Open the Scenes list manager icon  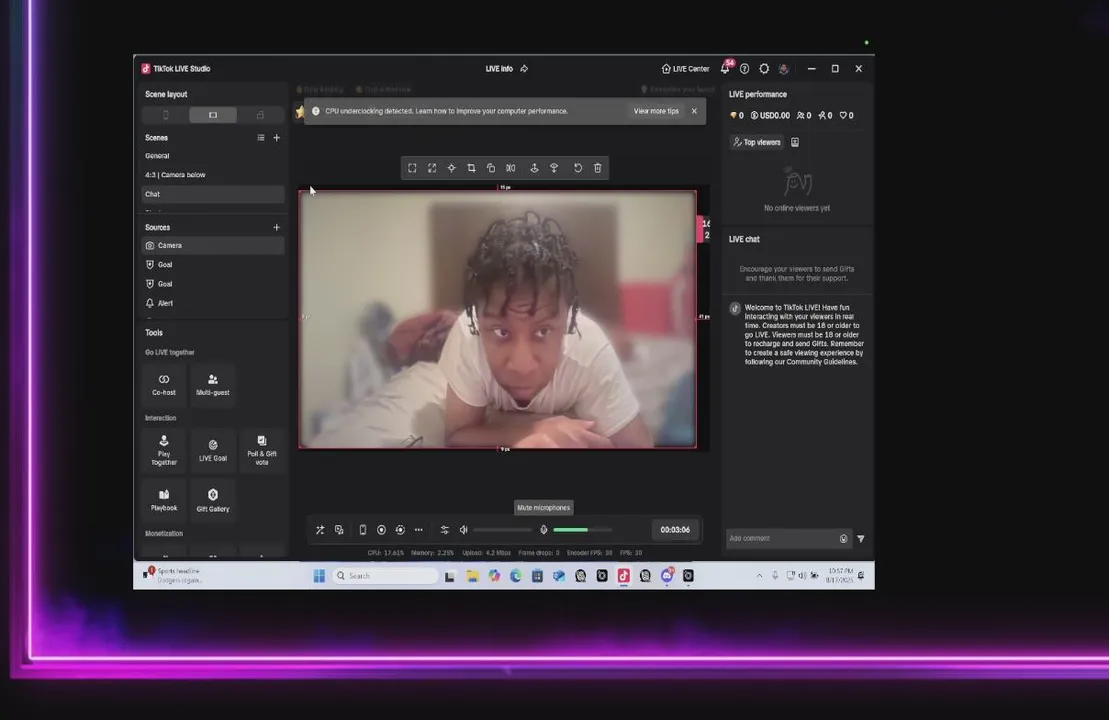pos(261,138)
